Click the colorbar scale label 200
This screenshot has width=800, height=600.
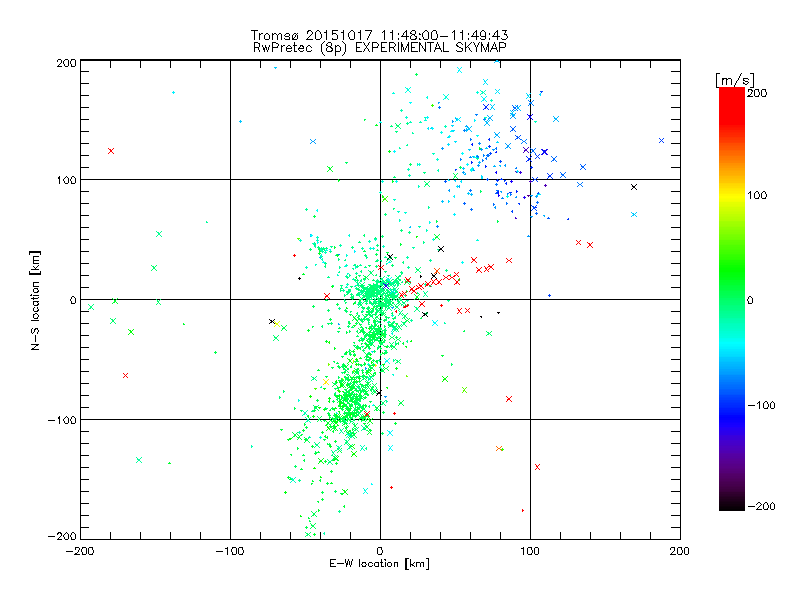(757, 93)
